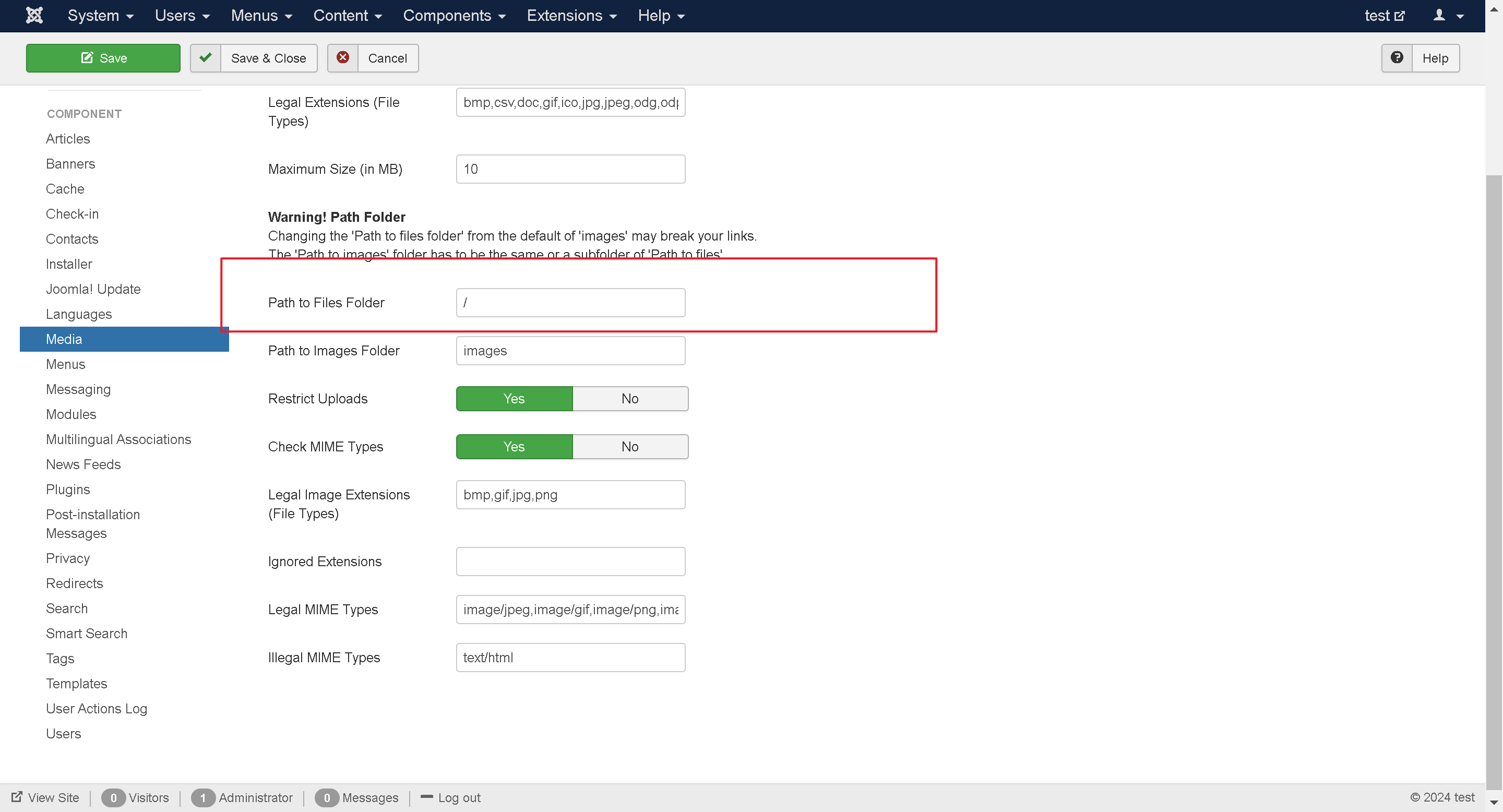Click the Path to Files Folder field
The image size is (1503, 812).
[570, 302]
